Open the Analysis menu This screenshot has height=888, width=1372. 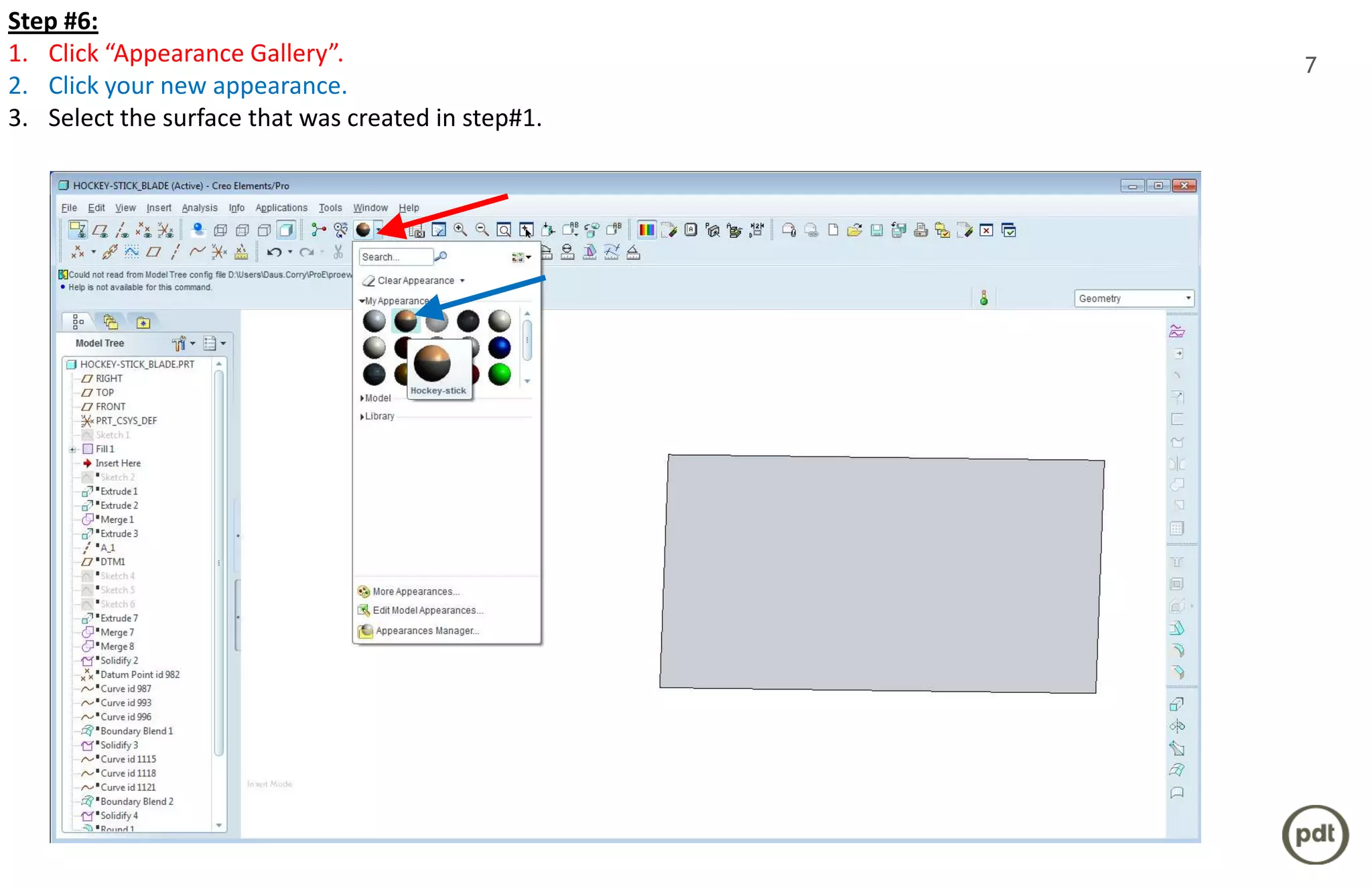pos(199,208)
